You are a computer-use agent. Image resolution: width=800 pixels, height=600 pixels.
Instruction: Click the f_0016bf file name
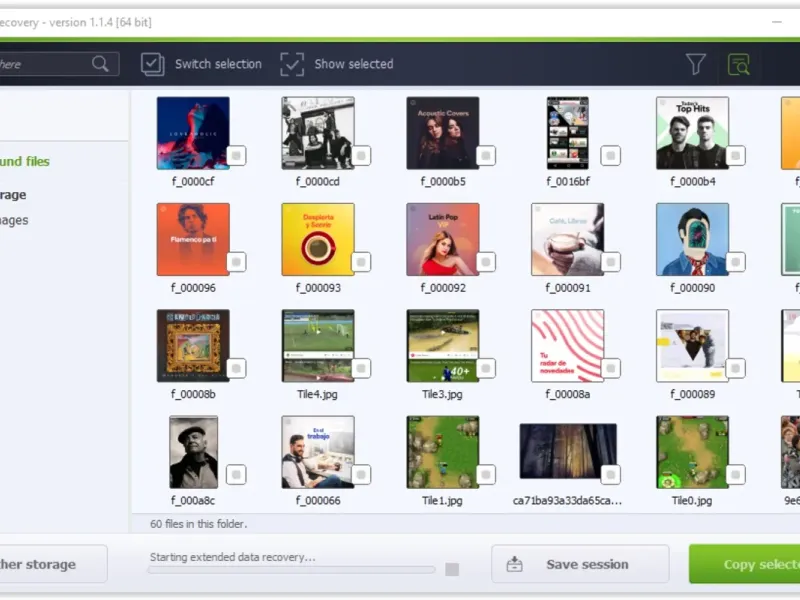568,181
